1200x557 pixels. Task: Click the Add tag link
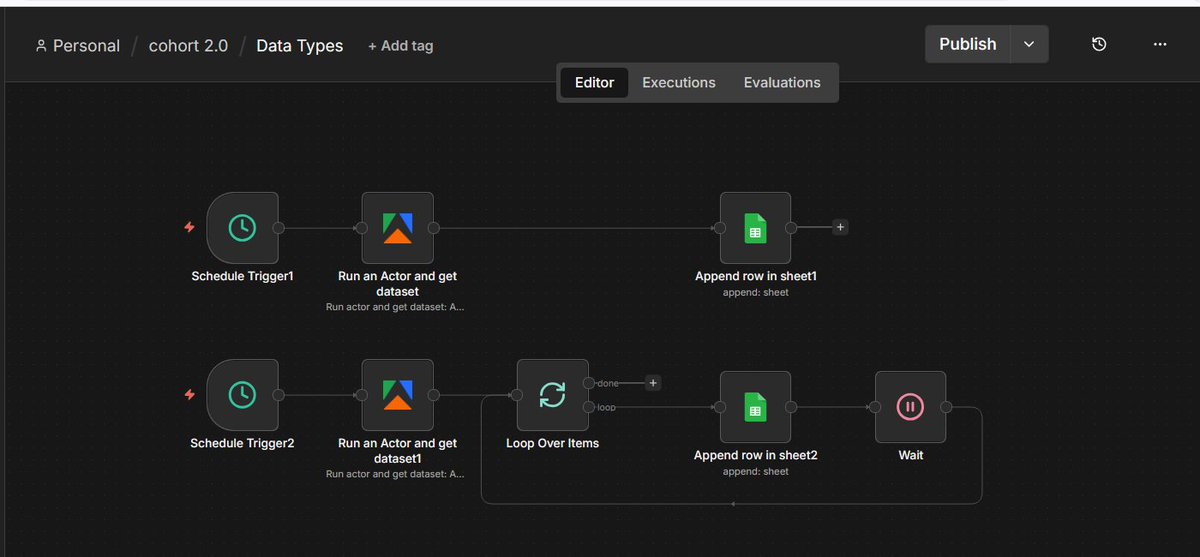pos(400,46)
